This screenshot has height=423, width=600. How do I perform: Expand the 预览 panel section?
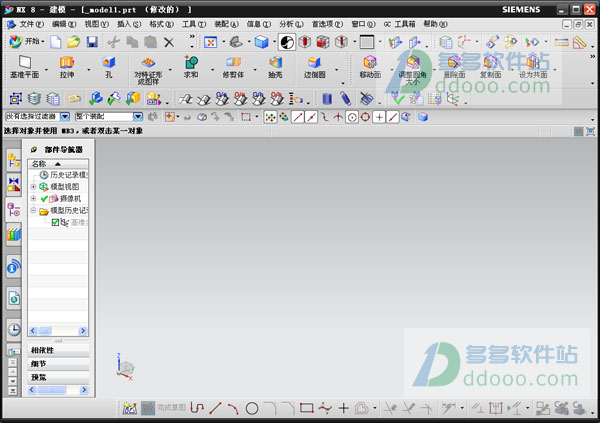click(59, 377)
